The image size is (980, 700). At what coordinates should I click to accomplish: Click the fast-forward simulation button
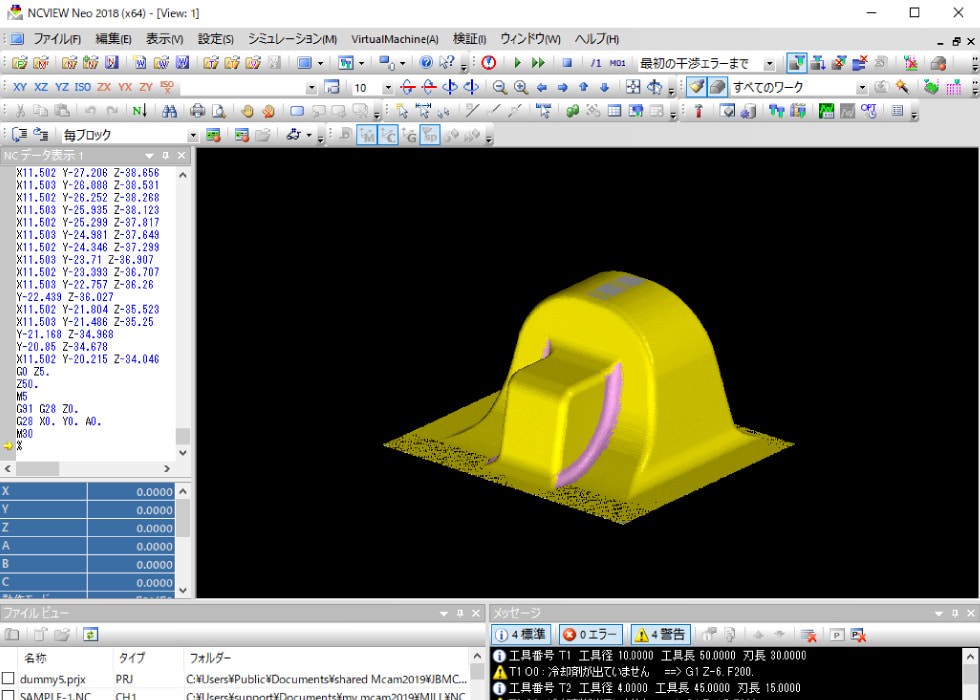click(539, 63)
